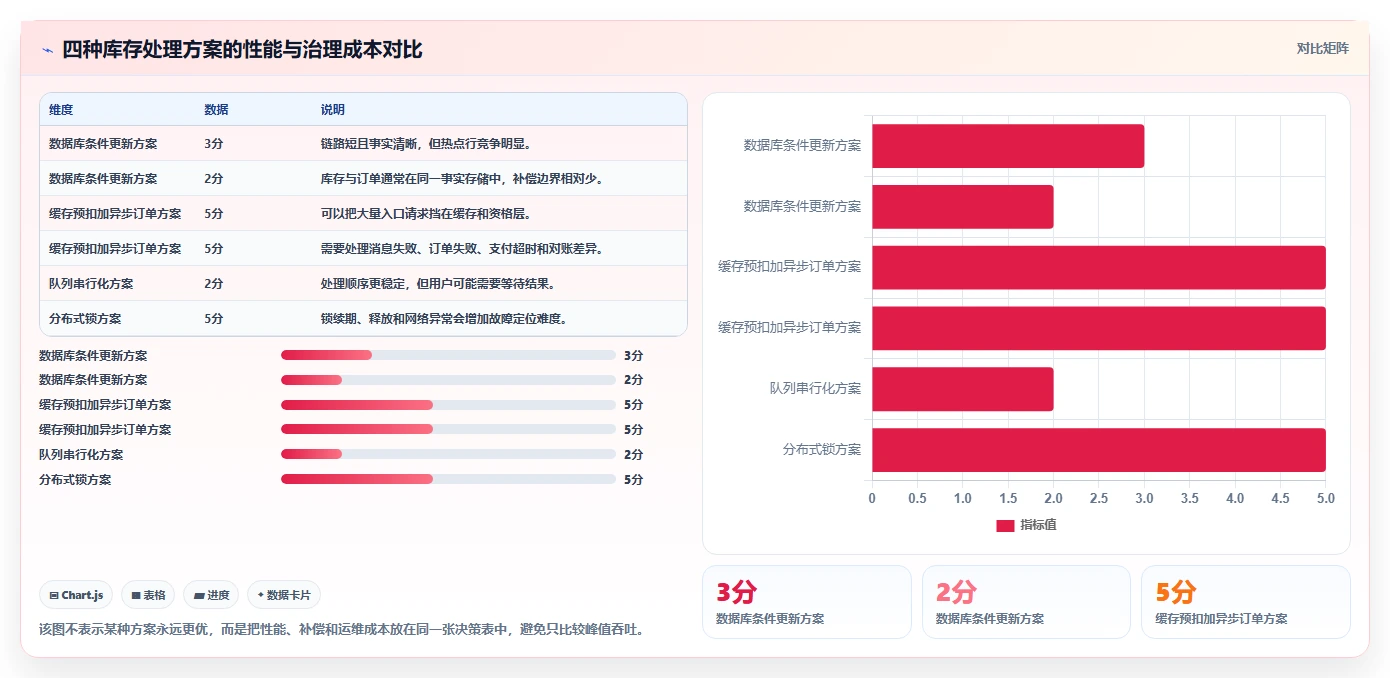Click the 数据库条件更新方案 progress bar showing 3分

(448, 355)
